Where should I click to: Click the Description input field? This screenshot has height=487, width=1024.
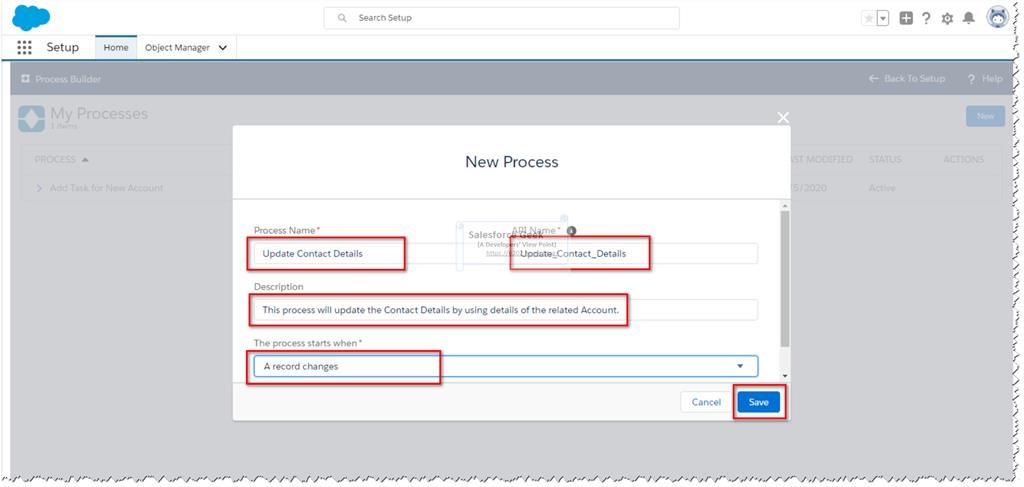pos(505,309)
